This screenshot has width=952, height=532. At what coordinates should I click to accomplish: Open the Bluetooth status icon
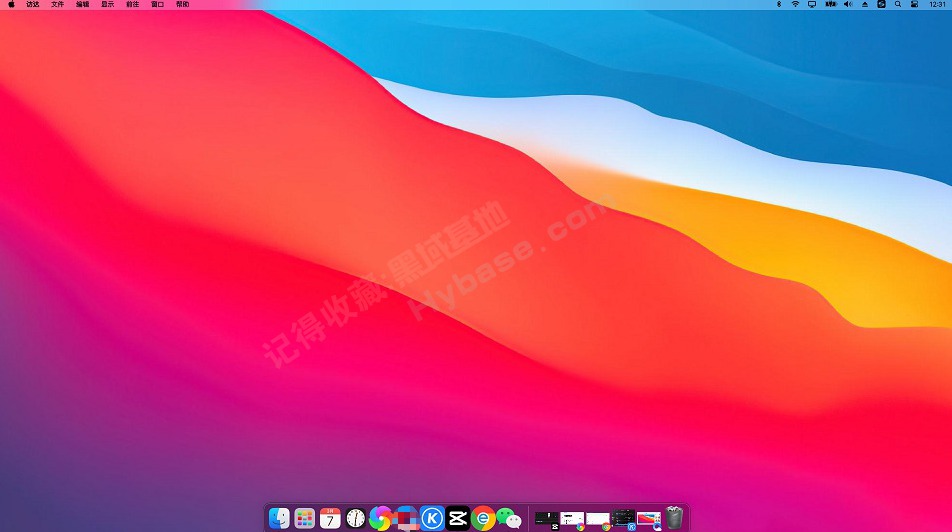click(x=779, y=4)
